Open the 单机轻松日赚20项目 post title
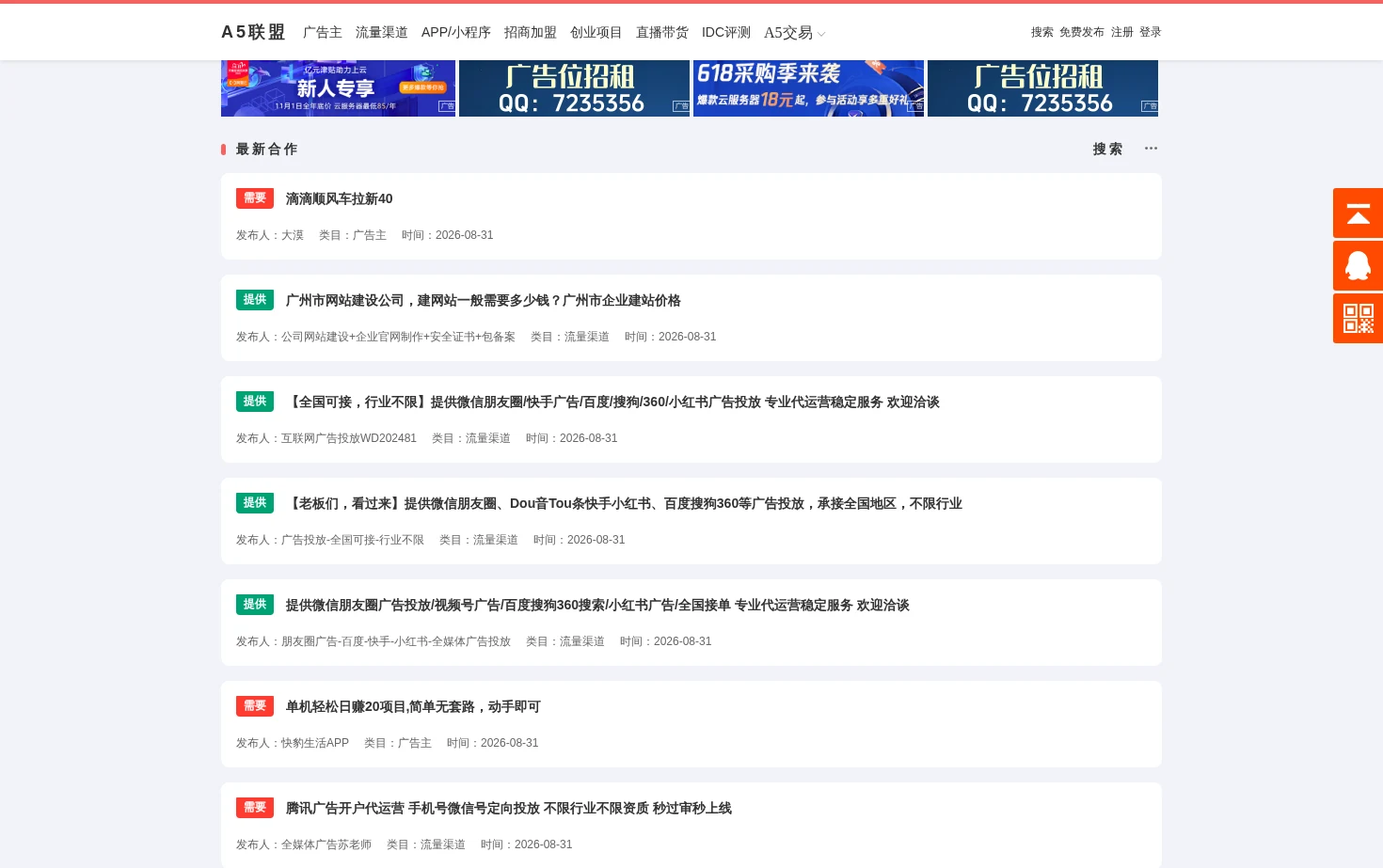Screen dimensions: 1383x868 (x=413, y=706)
